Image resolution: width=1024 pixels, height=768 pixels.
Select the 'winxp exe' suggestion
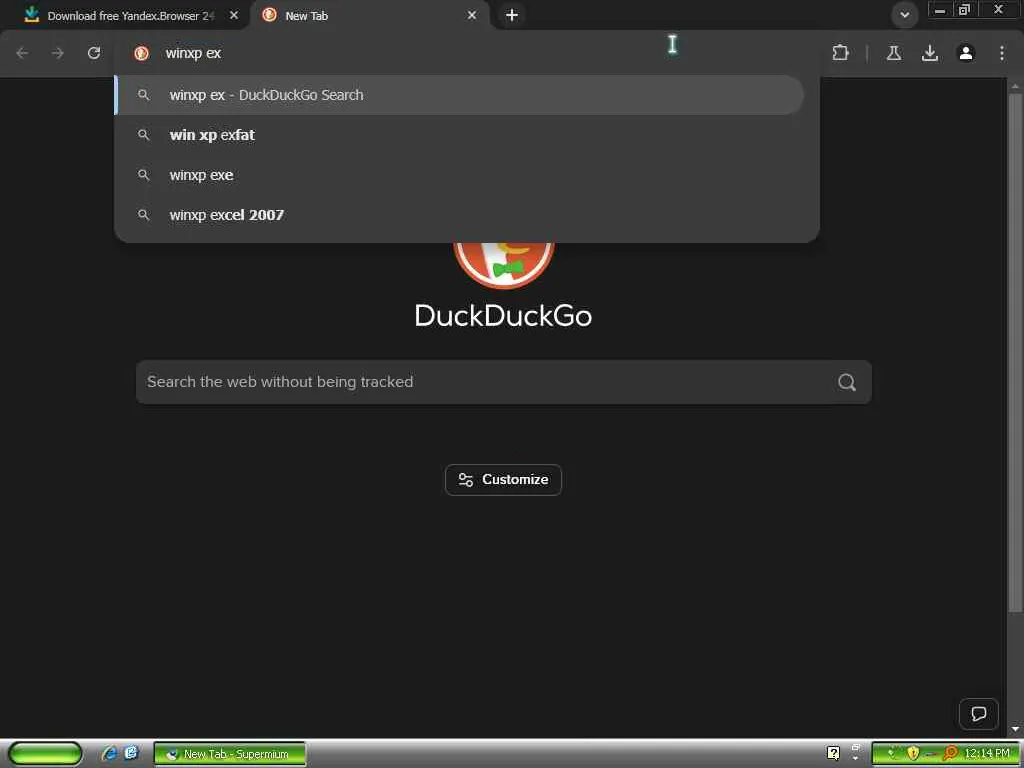(x=467, y=175)
